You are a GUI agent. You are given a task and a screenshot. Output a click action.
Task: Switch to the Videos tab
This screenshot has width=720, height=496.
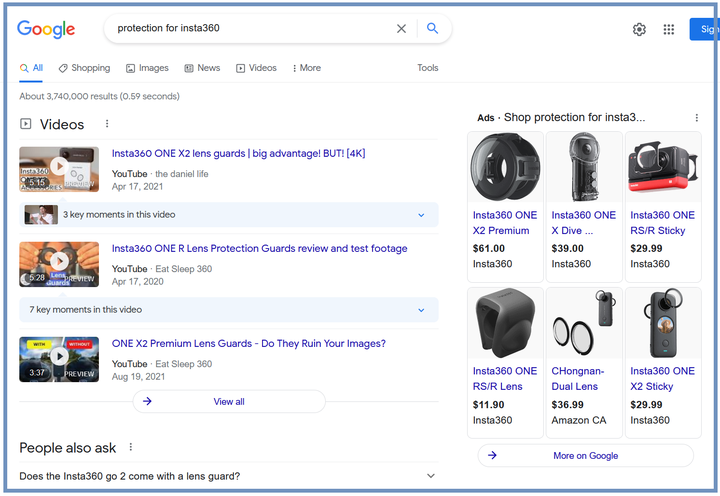(x=256, y=68)
